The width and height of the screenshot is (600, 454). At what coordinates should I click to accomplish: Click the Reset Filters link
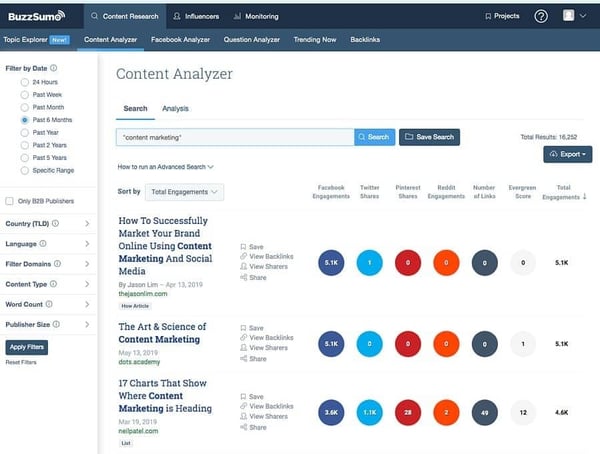21,362
